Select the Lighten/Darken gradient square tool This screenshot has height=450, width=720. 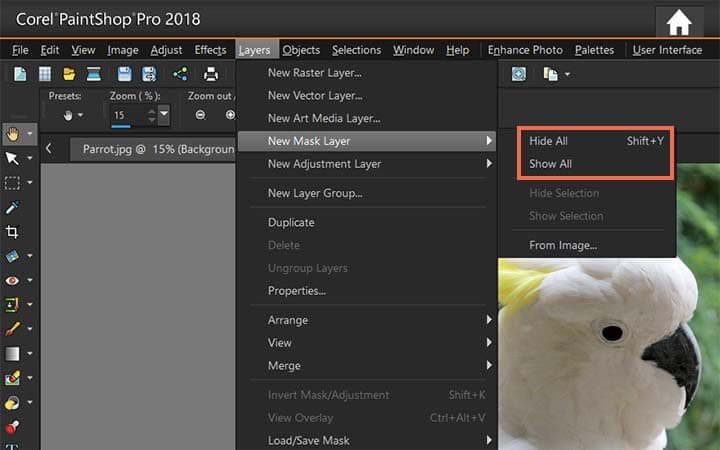click(12, 354)
